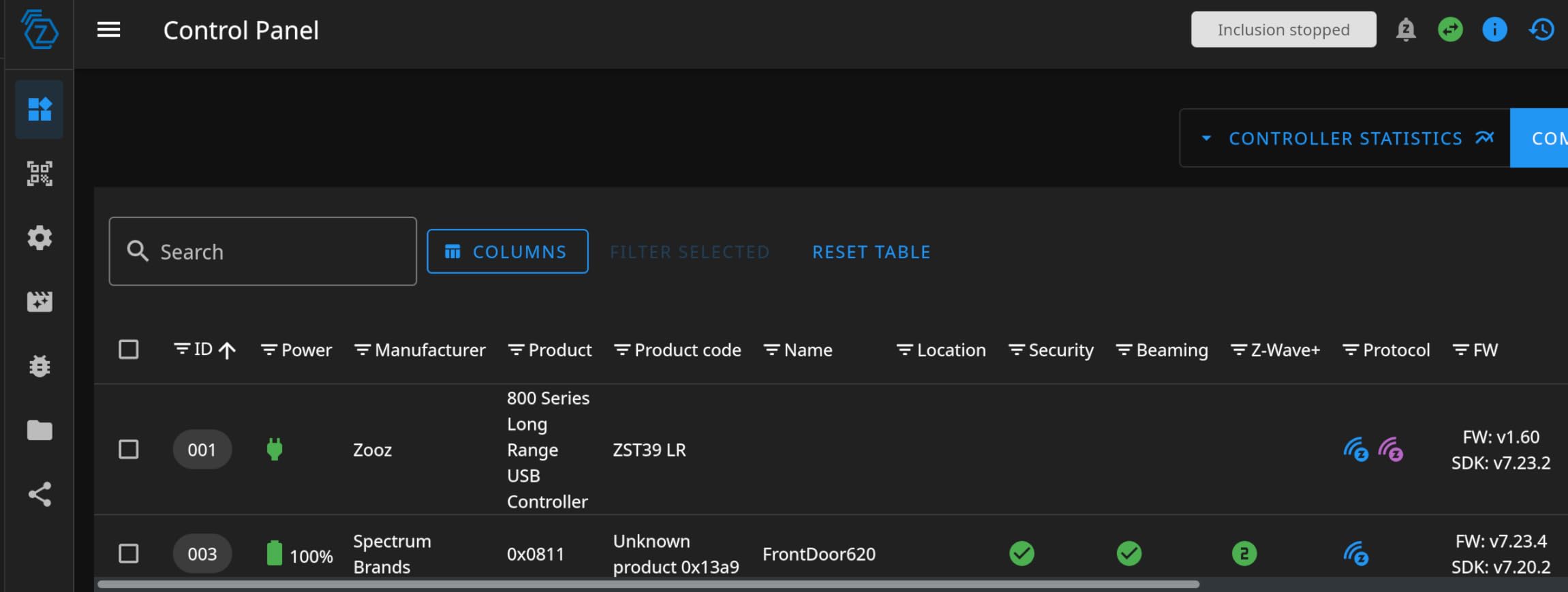Click the Columns button
The image size is (1568, 592).
click(x=507, y=251)
